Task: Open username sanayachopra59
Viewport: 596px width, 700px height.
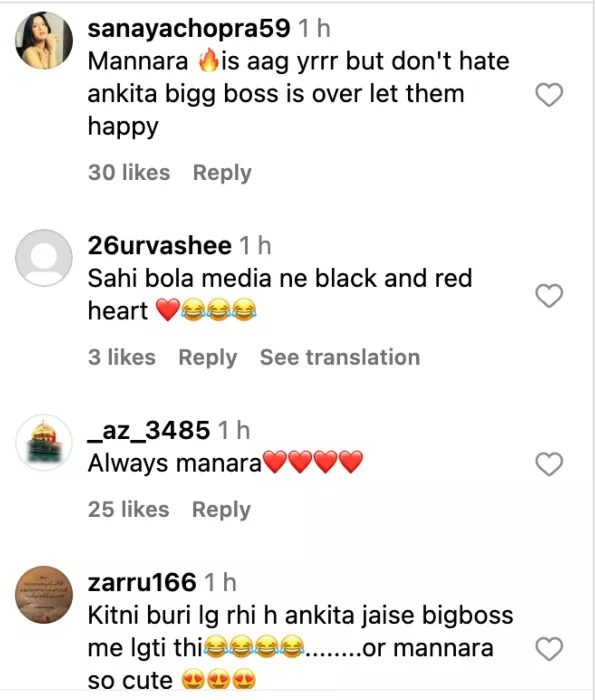Action: tap(189, 29)
